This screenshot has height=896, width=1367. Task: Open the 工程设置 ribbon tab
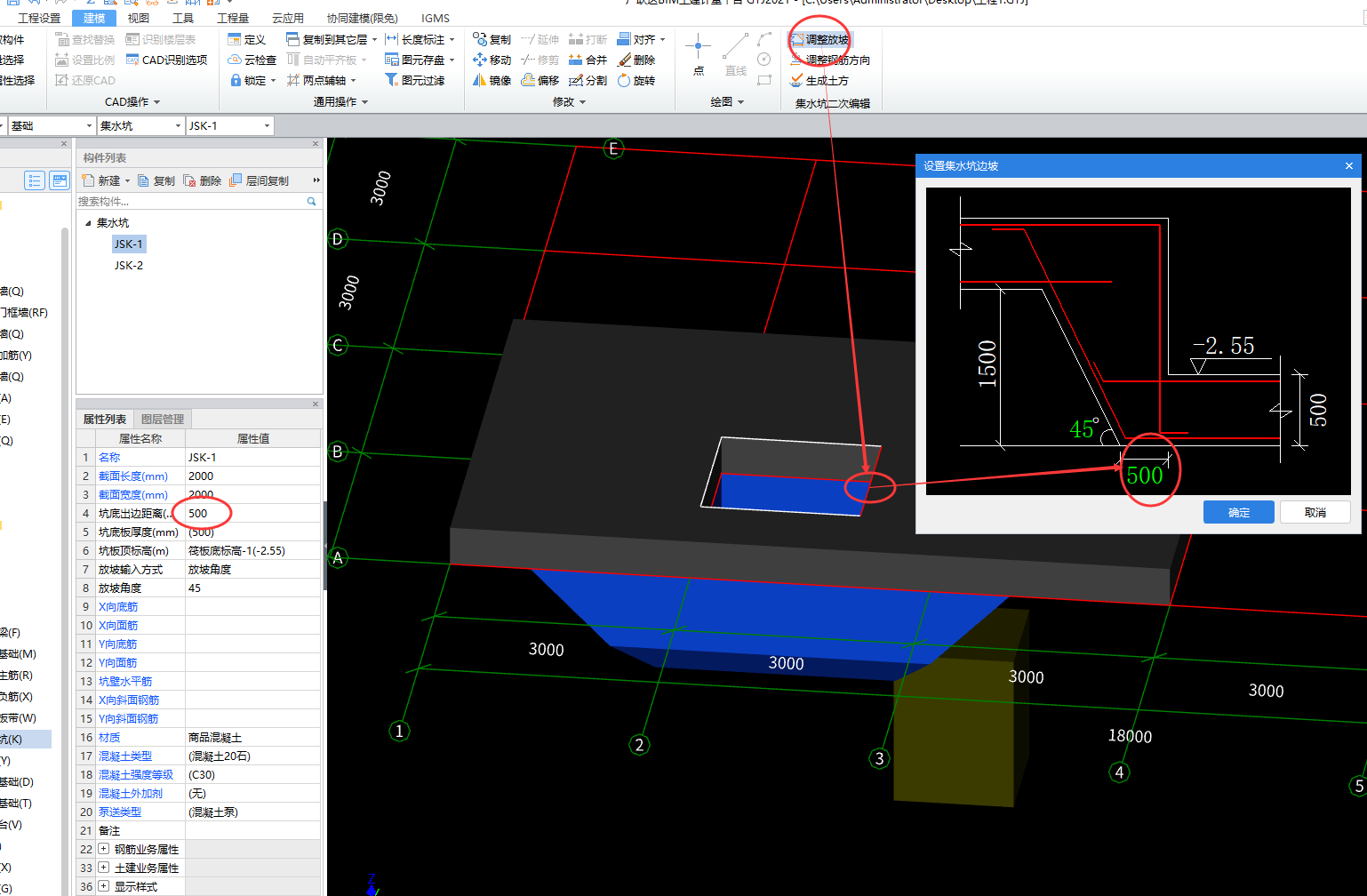(x=39, y=18)
